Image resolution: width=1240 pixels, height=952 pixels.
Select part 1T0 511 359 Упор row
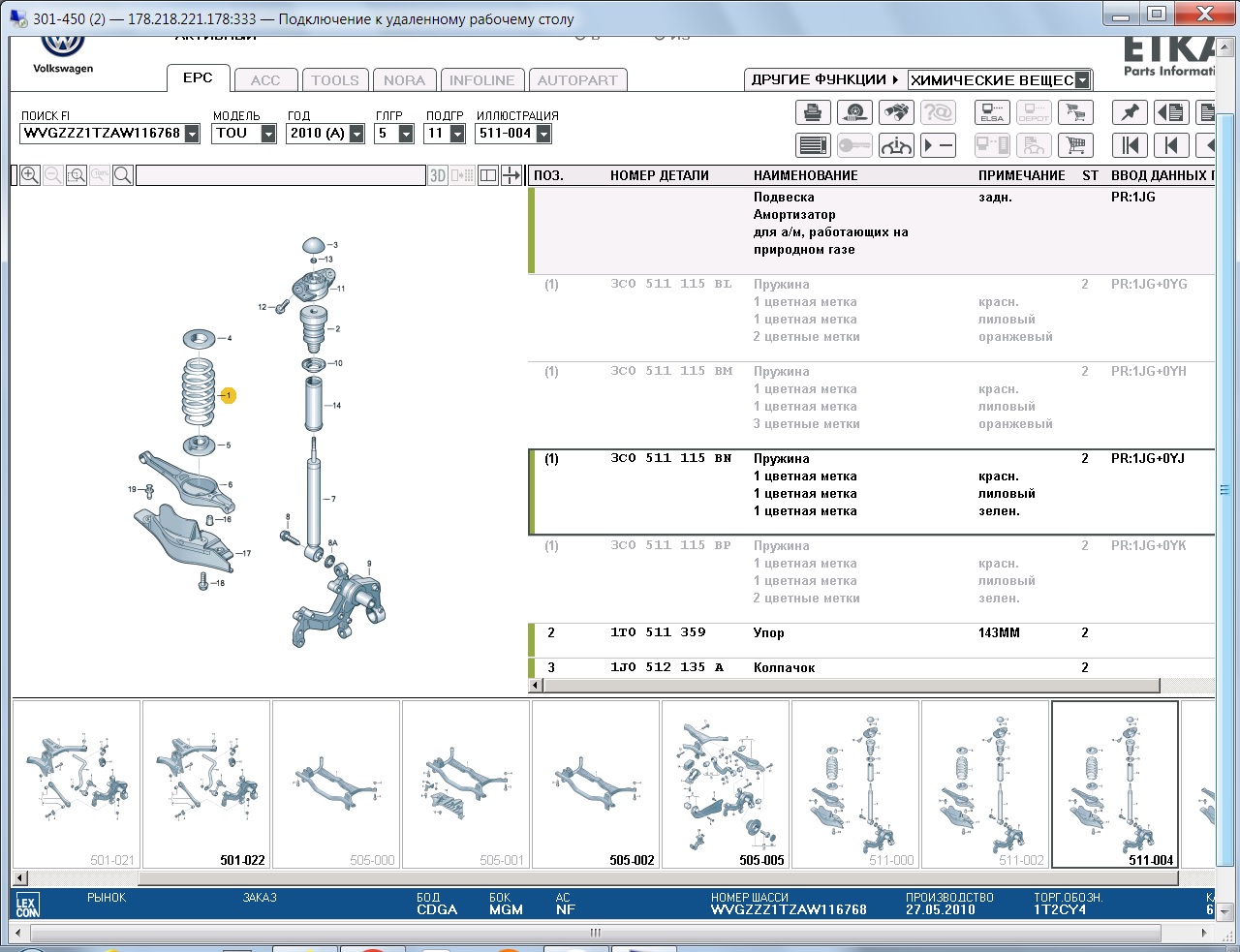click(x=872, y=640)
